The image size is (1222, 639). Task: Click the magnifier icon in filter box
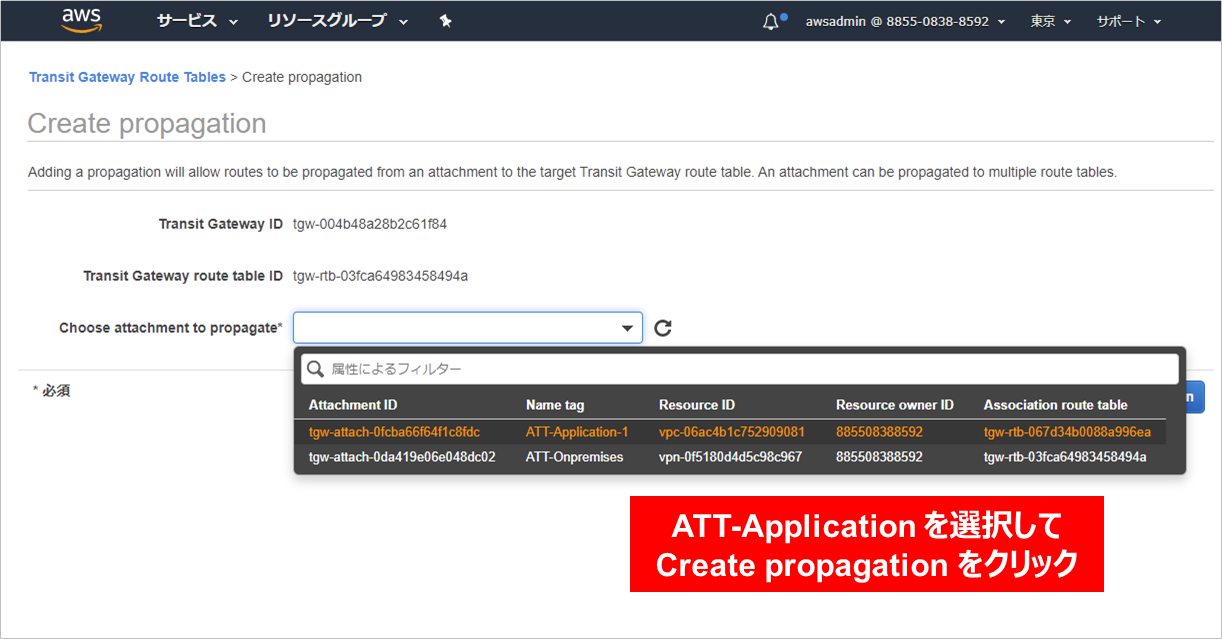tap(316, 369)
